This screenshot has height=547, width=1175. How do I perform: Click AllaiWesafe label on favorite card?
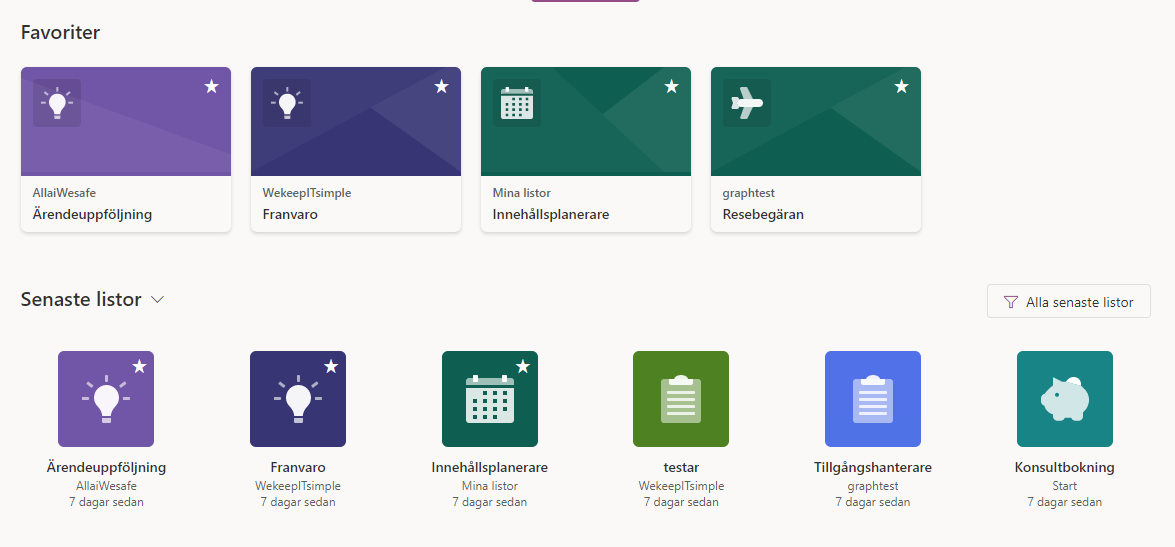64,193
